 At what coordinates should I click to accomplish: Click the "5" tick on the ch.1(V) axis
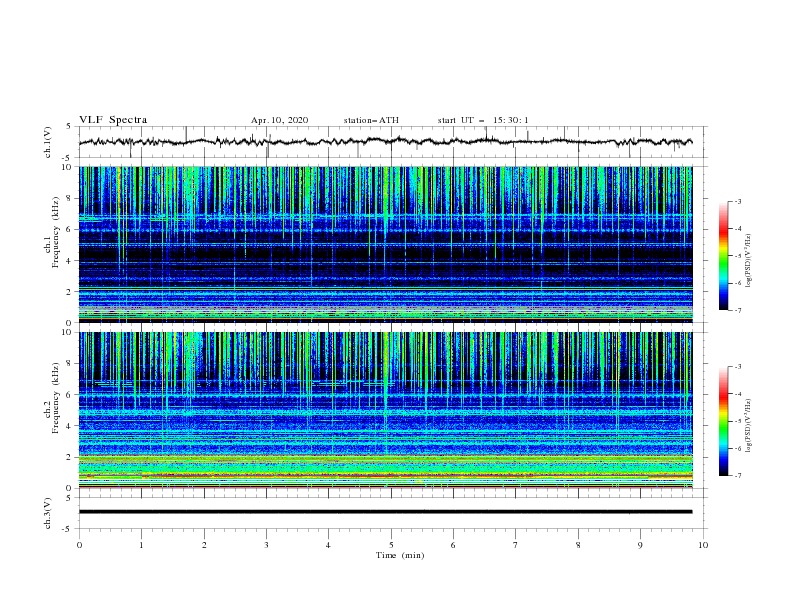69,126
